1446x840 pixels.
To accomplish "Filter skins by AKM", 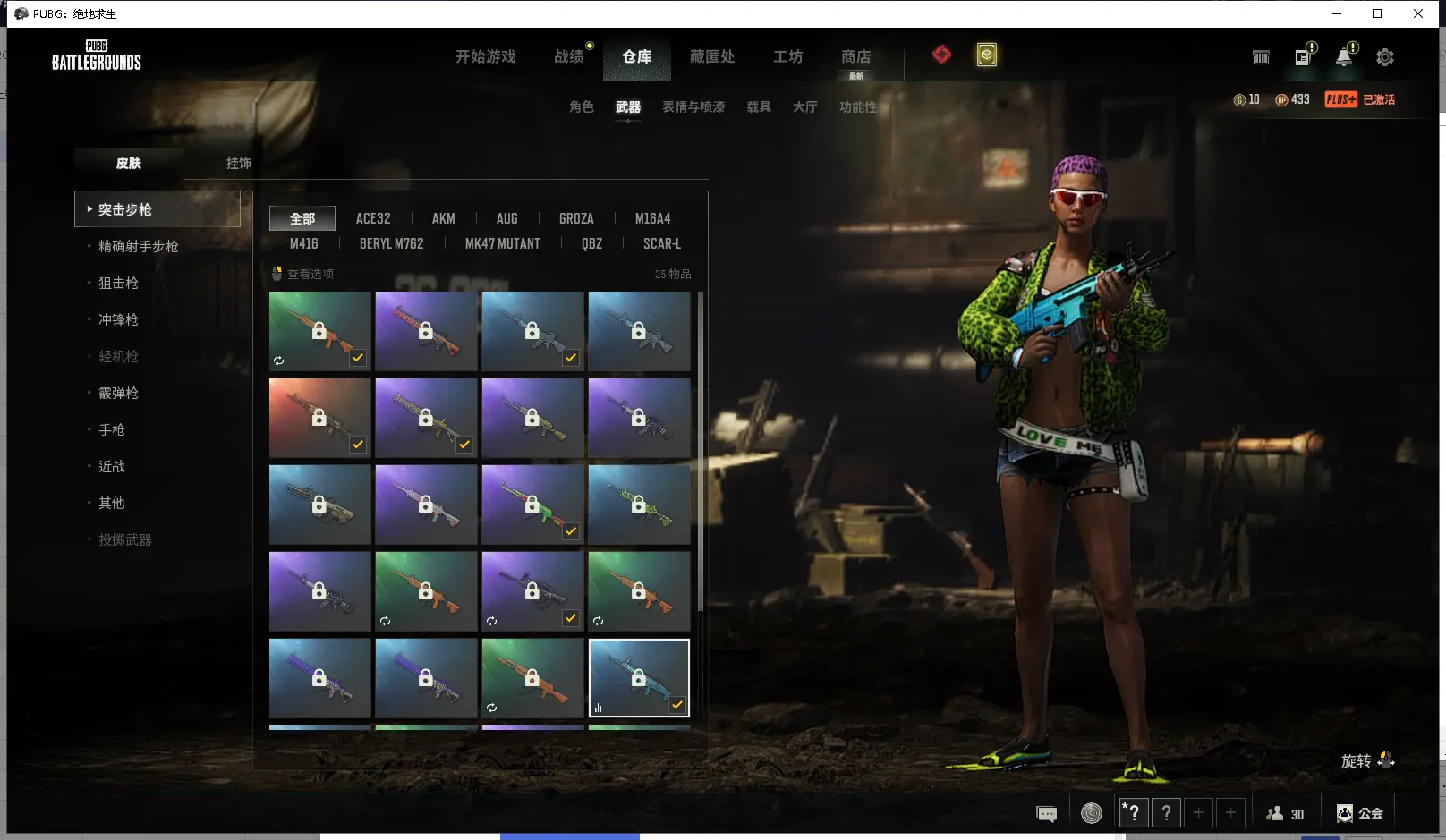I will [444, 218].
